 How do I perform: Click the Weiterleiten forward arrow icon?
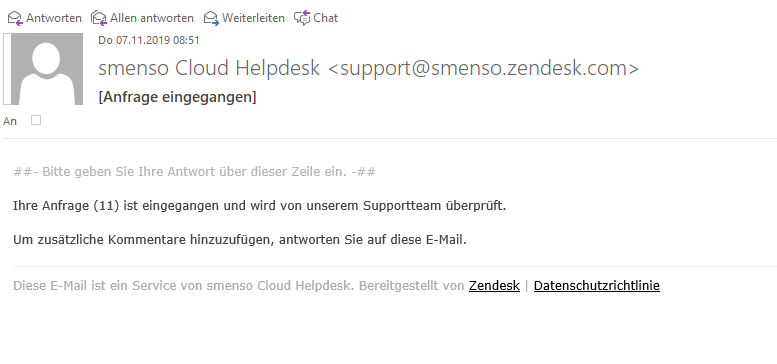pyautogui.click(x=211, y=18)
